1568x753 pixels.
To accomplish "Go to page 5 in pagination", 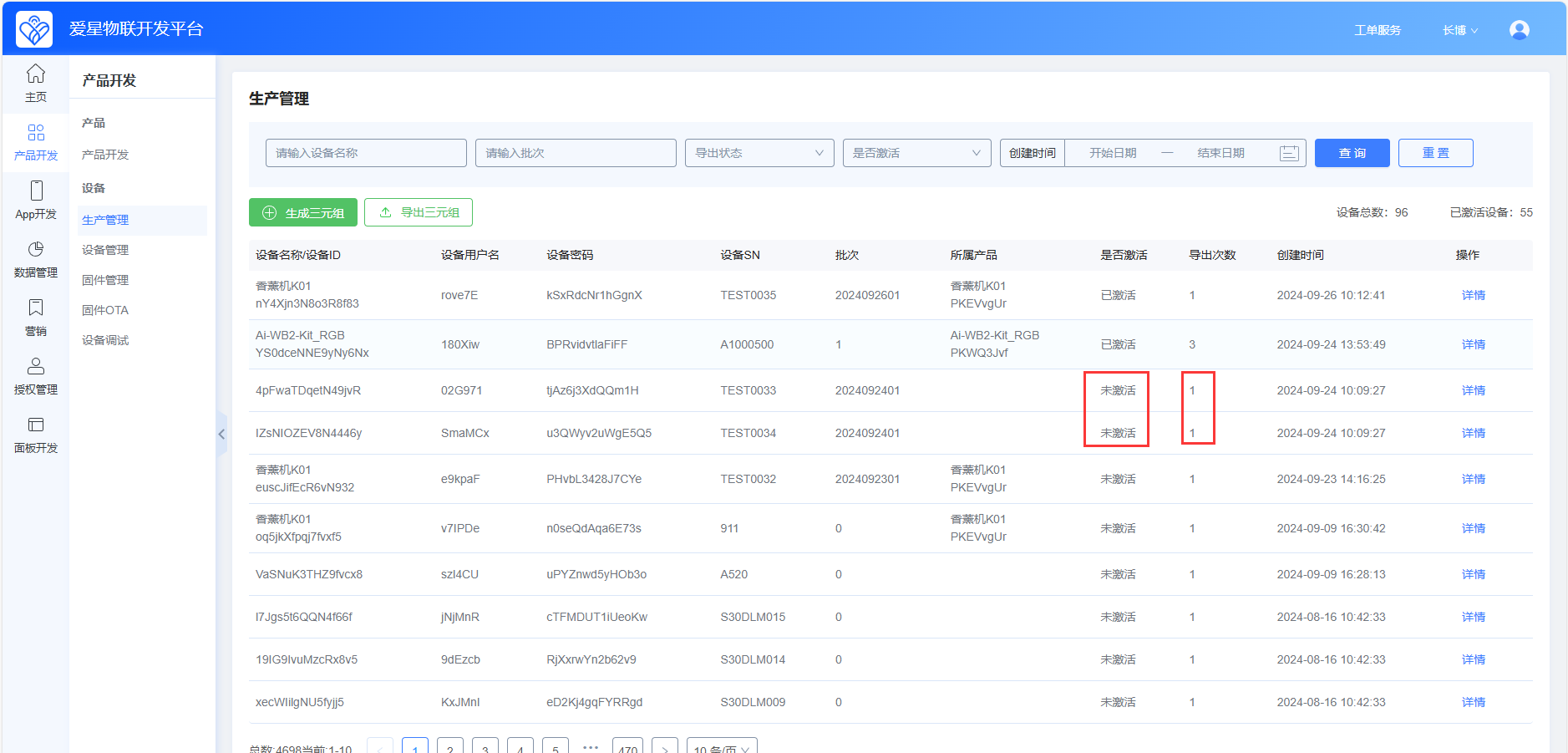I will point(556,746).
